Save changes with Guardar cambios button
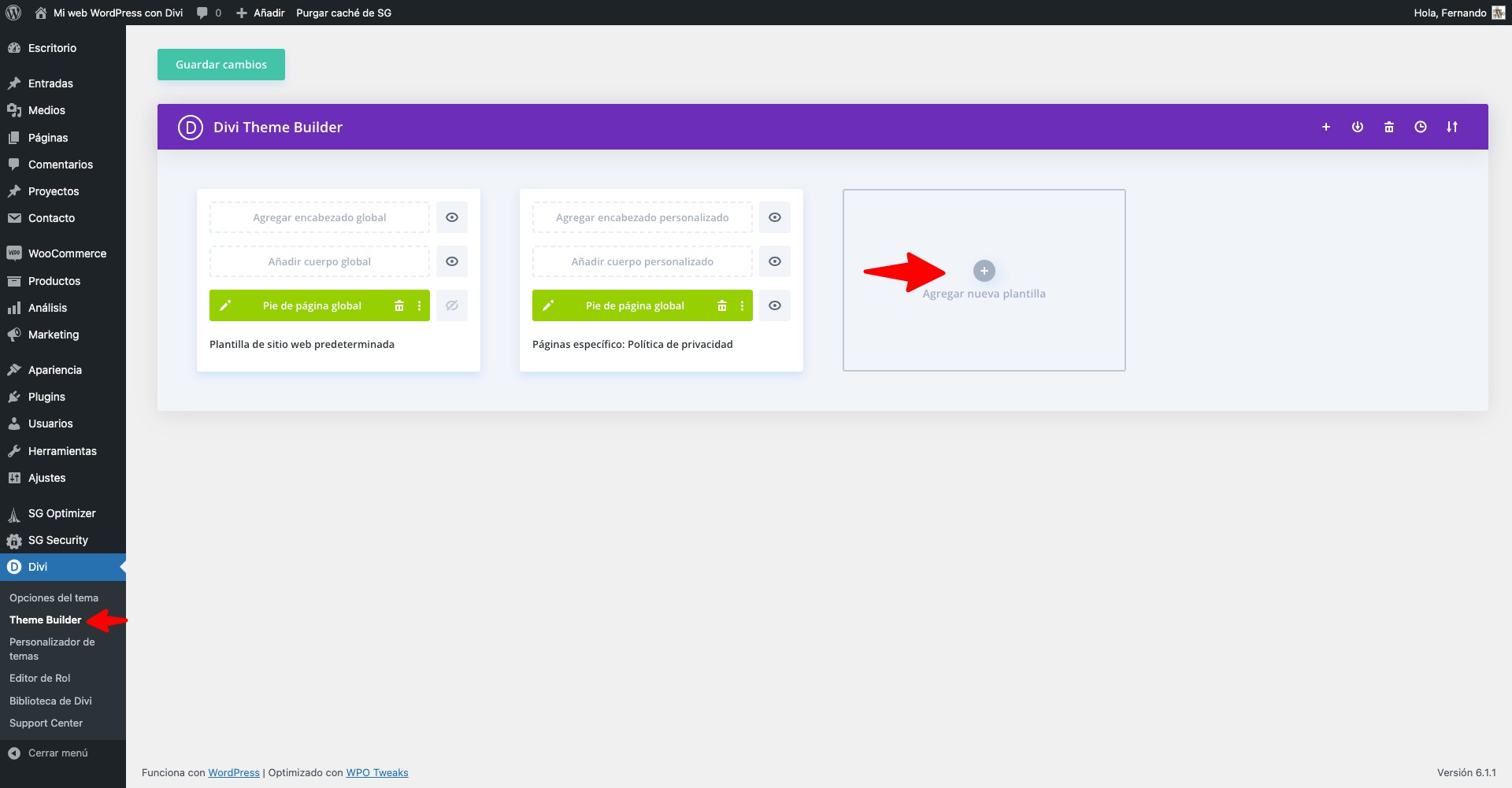The height and width of the screenshot is (788, 1512). coord(221,65)
